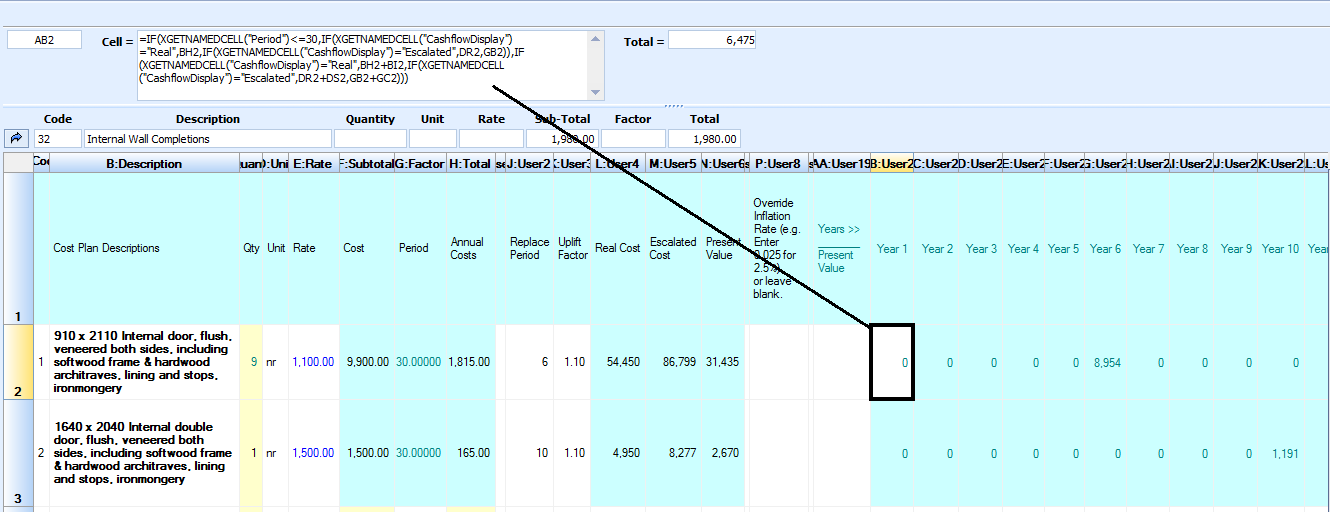
Task: Select the P:User8 column header
Action: click(777, 163)
